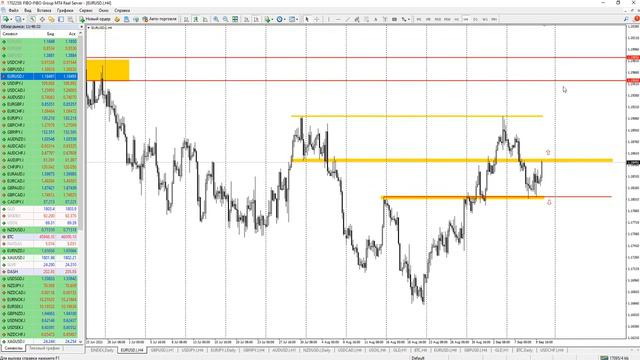Open the Templates toolbar icon
Image resolution: width=640 pixels, height=360 pixels.
click(292, 19)
